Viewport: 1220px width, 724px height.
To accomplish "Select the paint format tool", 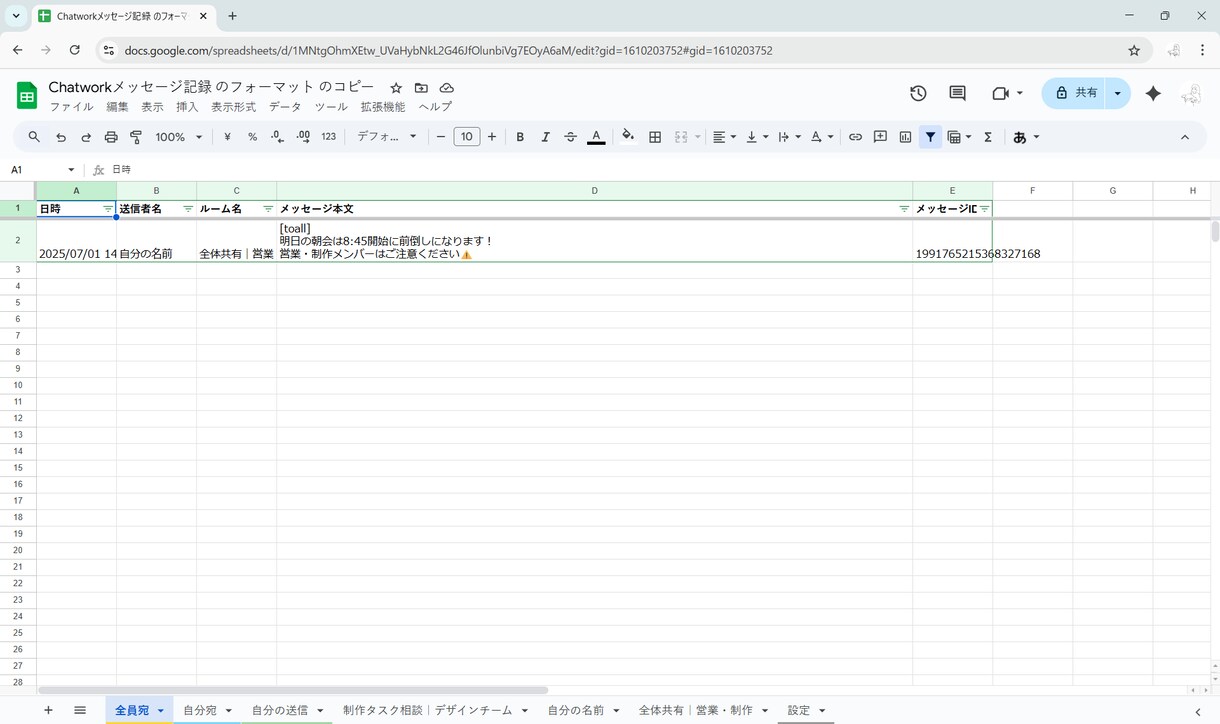I will tap(136, 137).
